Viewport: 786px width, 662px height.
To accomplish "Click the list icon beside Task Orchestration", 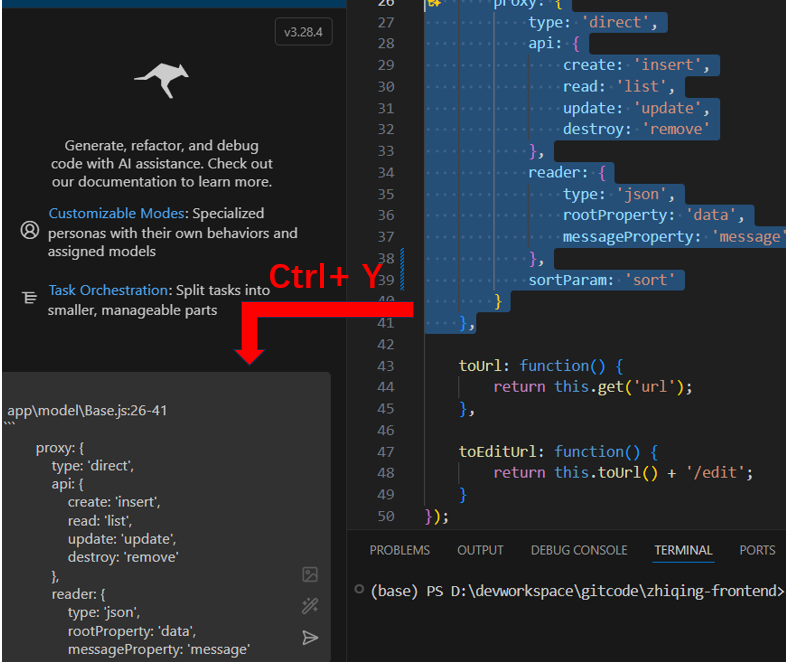I will pos(30,298).
